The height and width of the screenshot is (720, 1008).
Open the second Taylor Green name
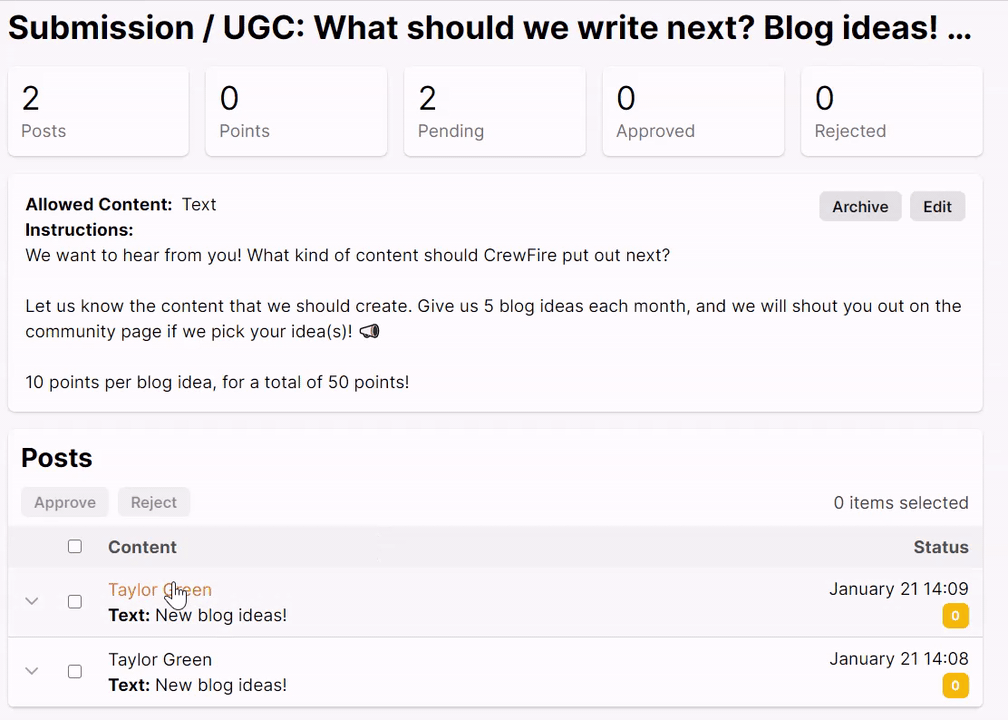pyautogui.click(x=160, y=660)
